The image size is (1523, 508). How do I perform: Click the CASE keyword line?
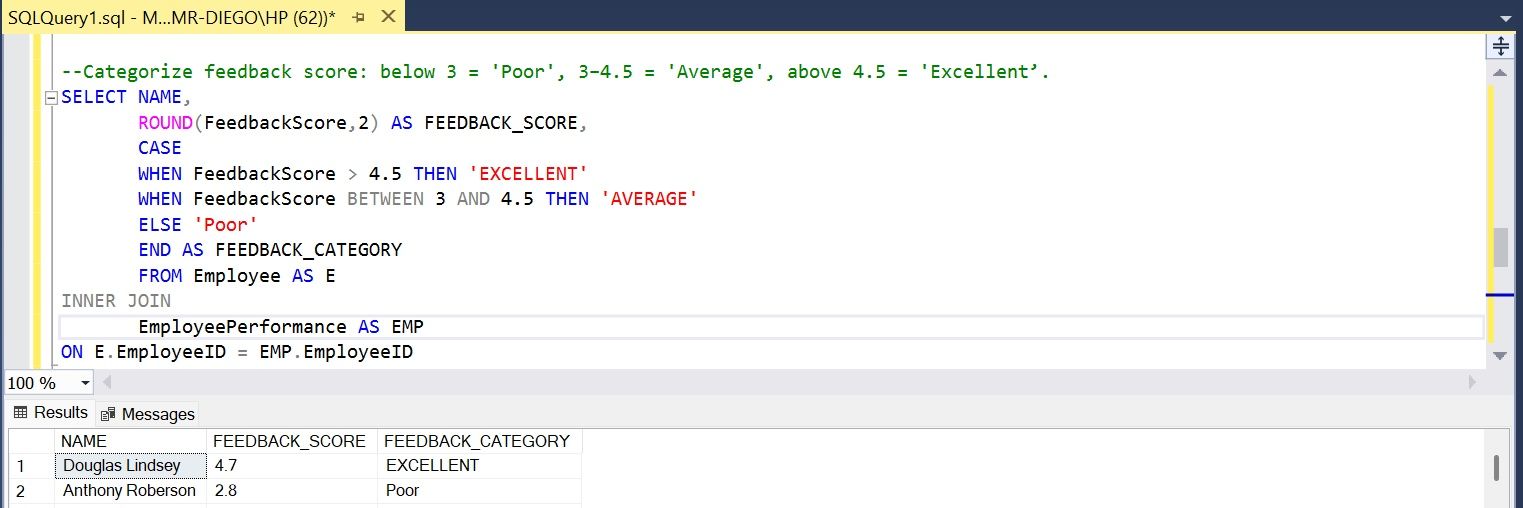tap(160, 148)
